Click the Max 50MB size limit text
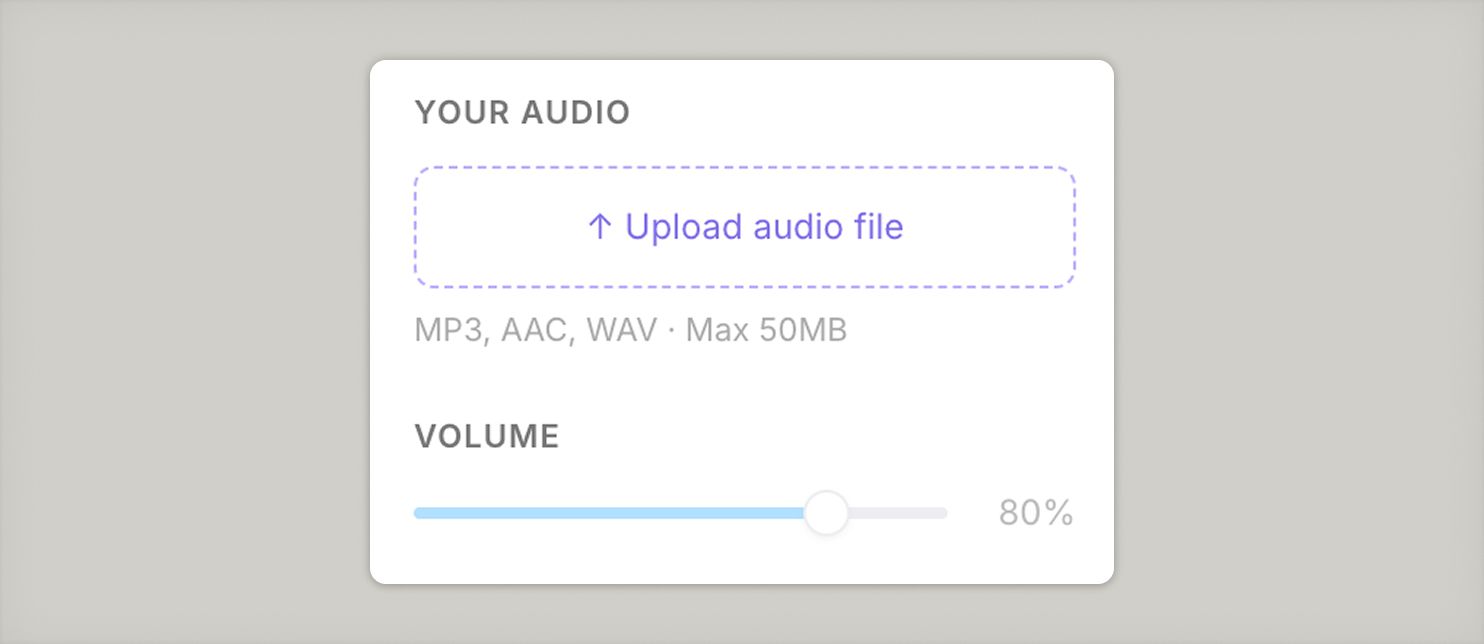The width and height of the screenshot is (1484, 644). (765, 330)
